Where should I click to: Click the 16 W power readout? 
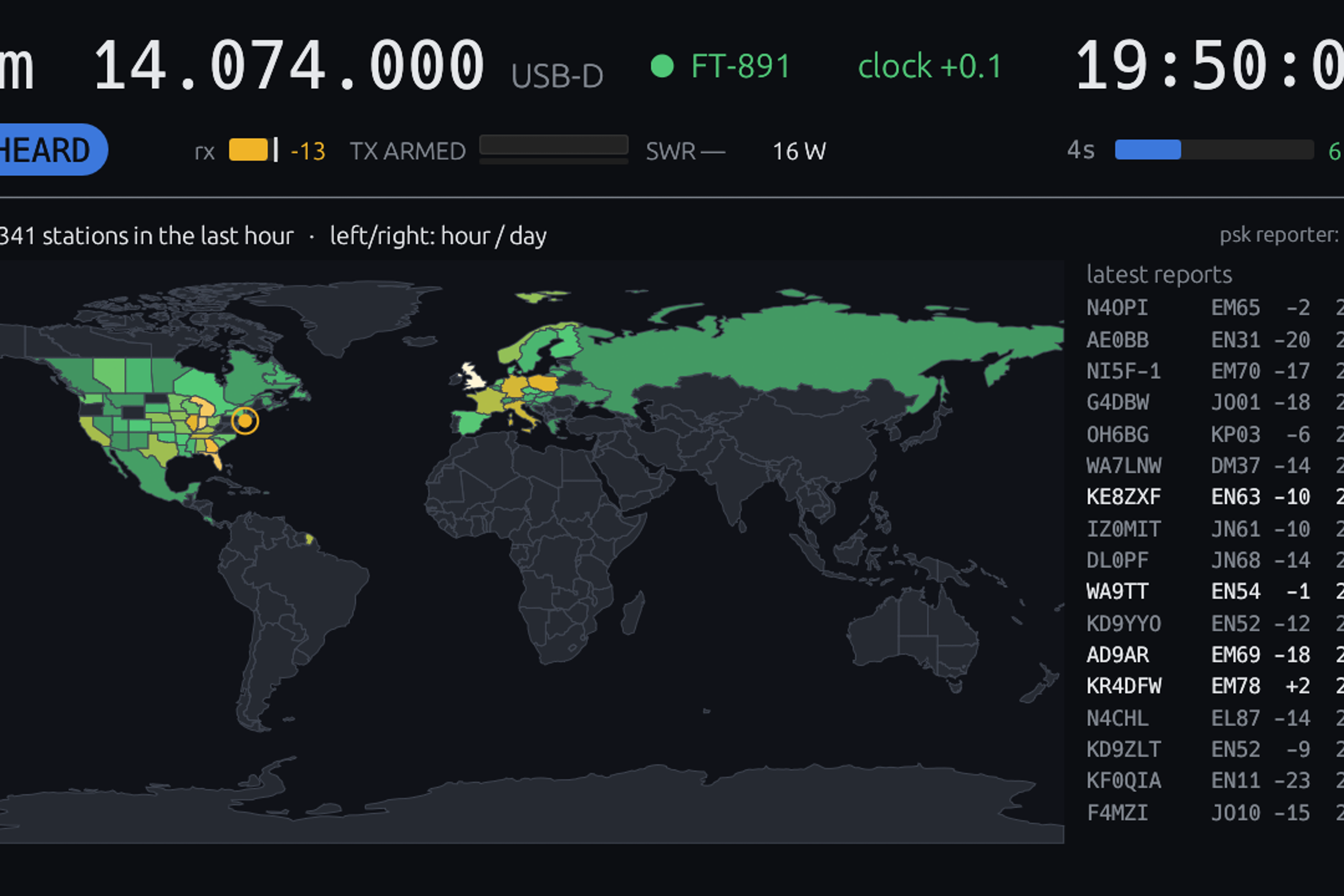click(799, 152)
